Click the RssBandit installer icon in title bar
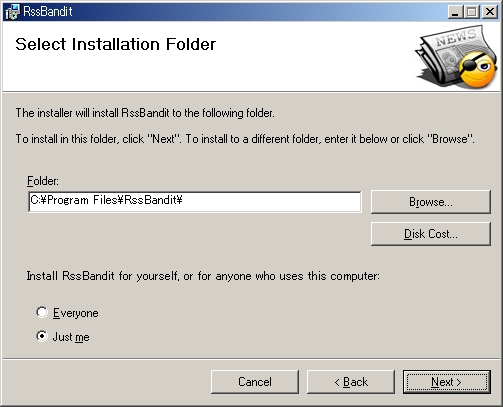The width and height of the screenshot is (503, 407). [12, 12]
